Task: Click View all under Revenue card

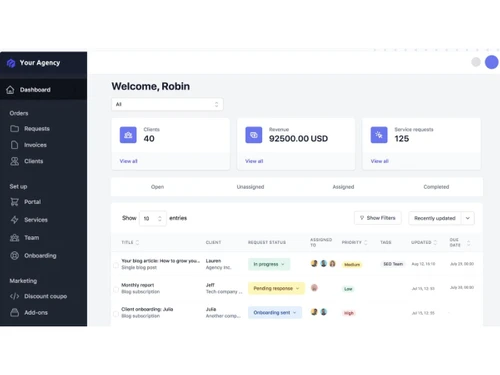Action: pyautogui.click(x=254, y=161)
